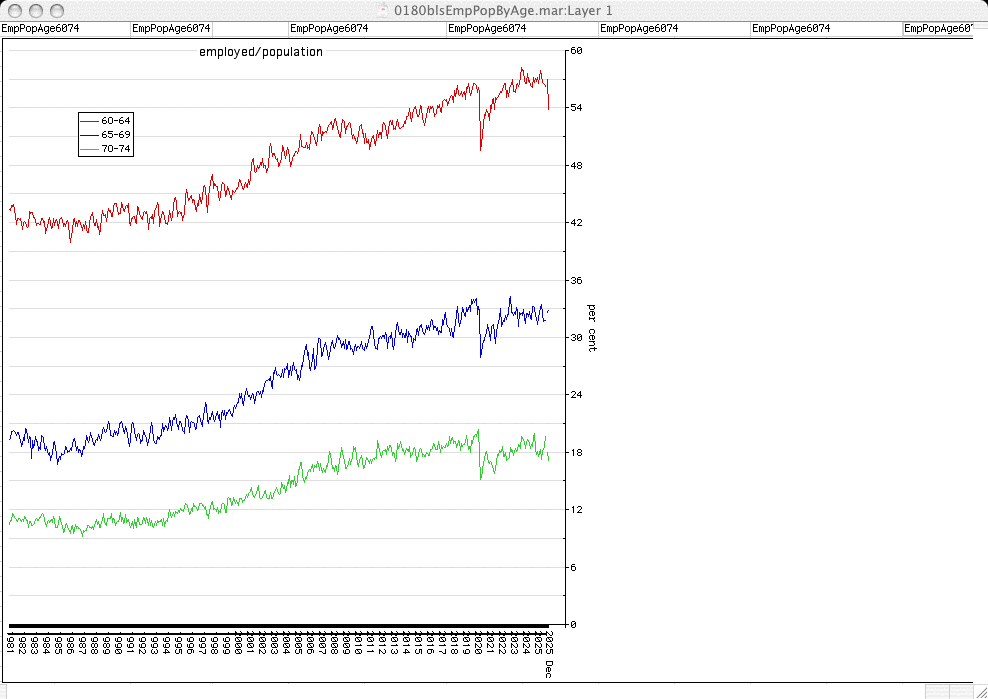Click the green 70-74 legend line swatch

click(90, 148)
